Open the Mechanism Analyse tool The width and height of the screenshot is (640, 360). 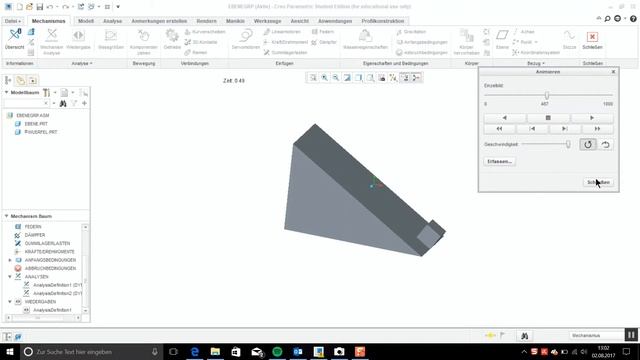pos(52,42)
